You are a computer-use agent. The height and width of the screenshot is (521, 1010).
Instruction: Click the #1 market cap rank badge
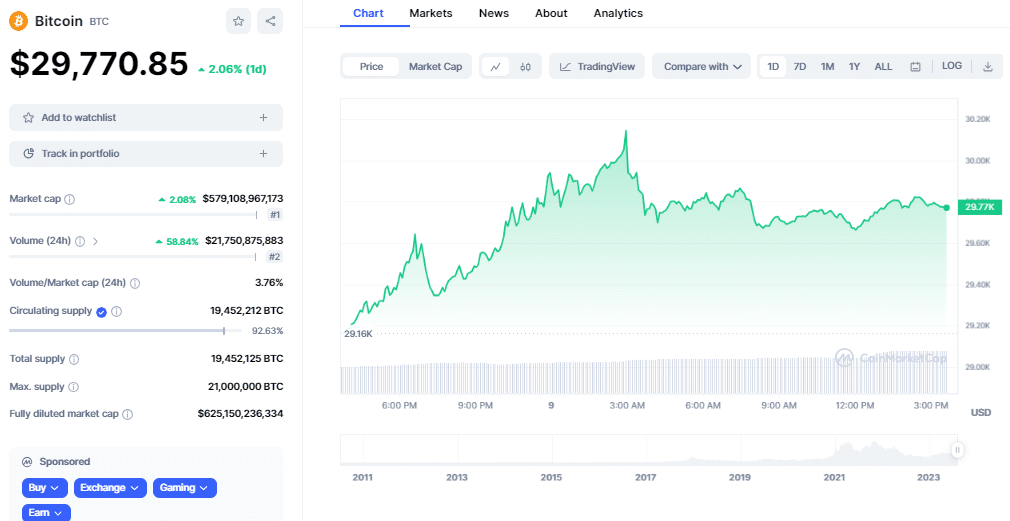click(x=275, y=215)
